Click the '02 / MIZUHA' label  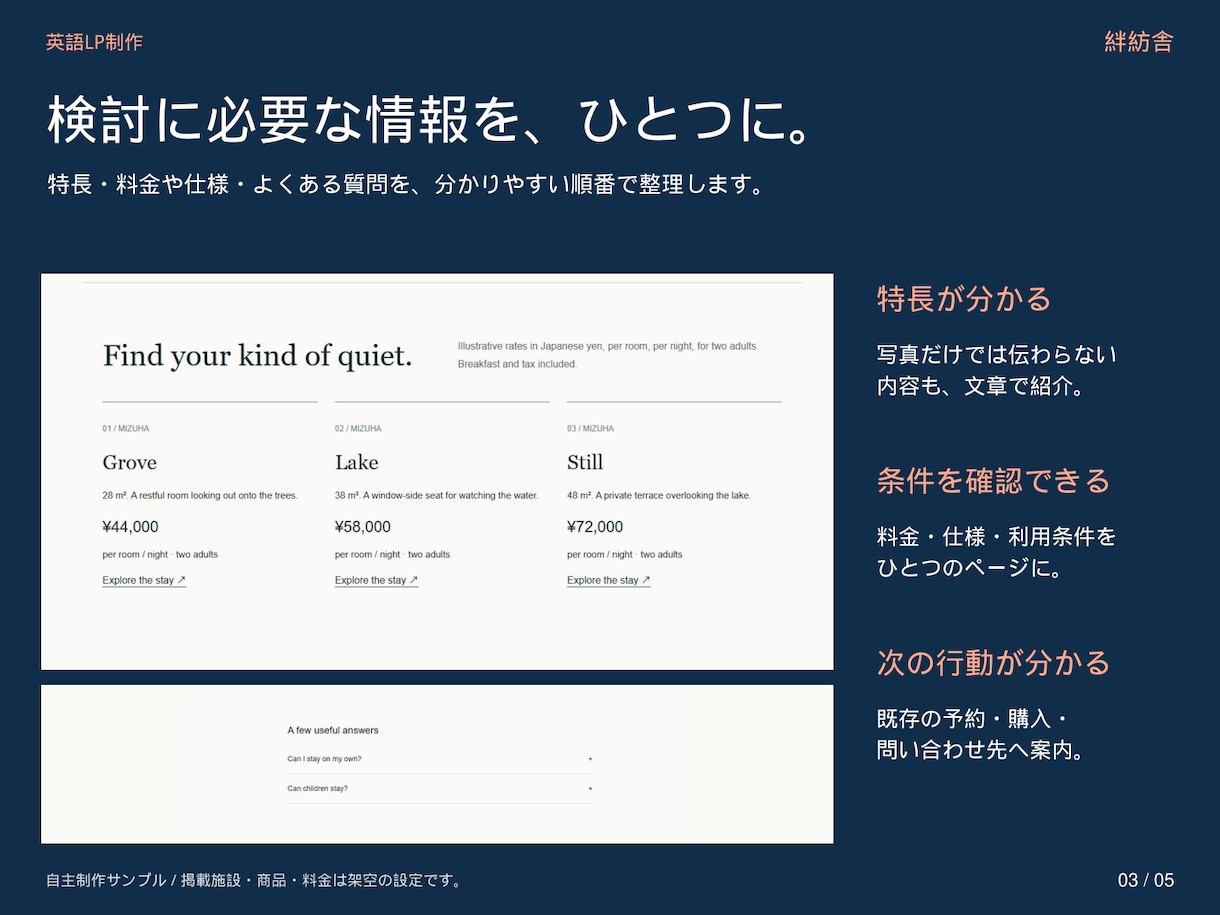[x=358, y=429]
